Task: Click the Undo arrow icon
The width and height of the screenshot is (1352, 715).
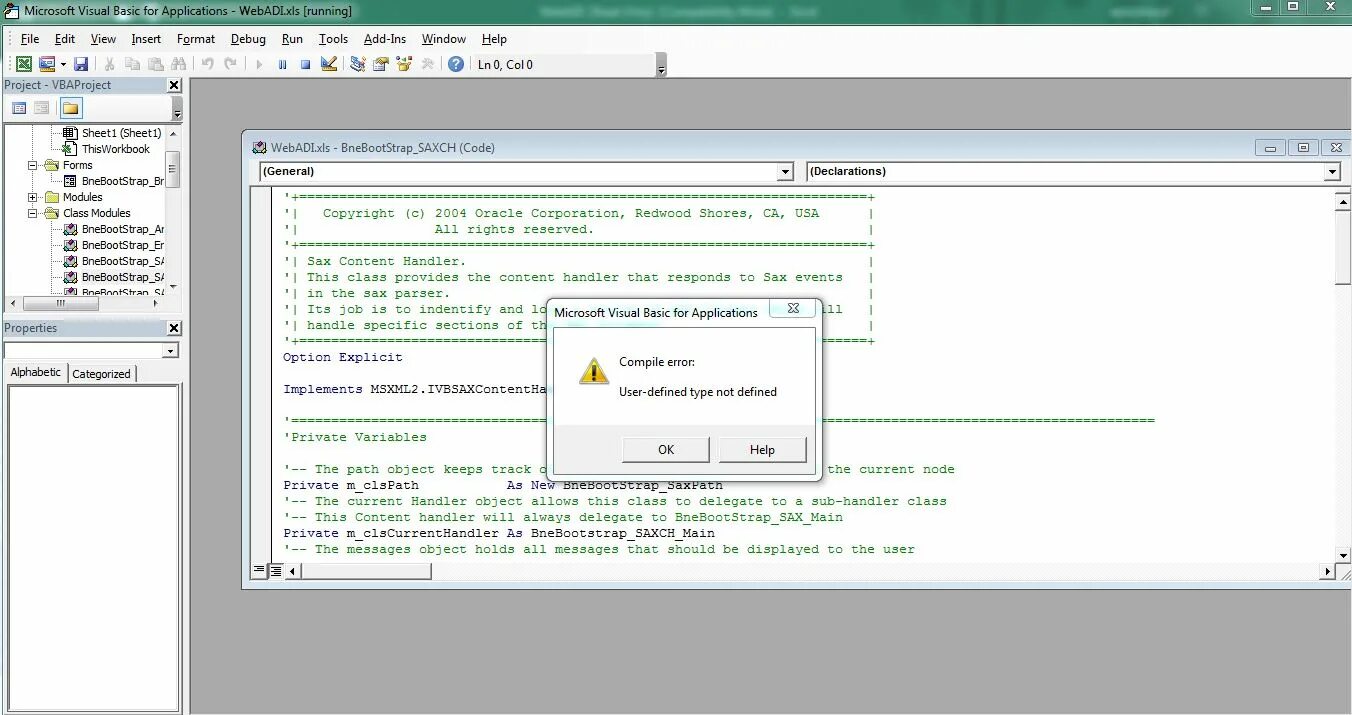Action: [207, 64]
